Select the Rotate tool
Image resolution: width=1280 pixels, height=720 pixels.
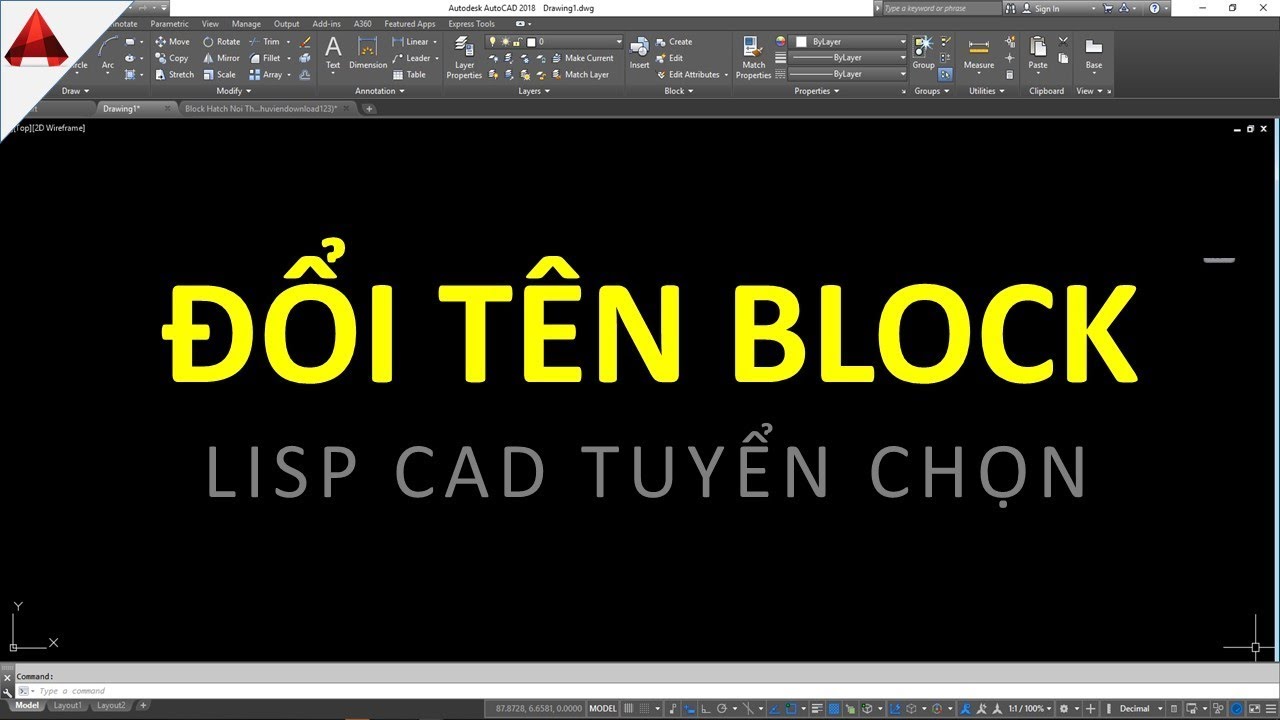[x=221, y=42]
